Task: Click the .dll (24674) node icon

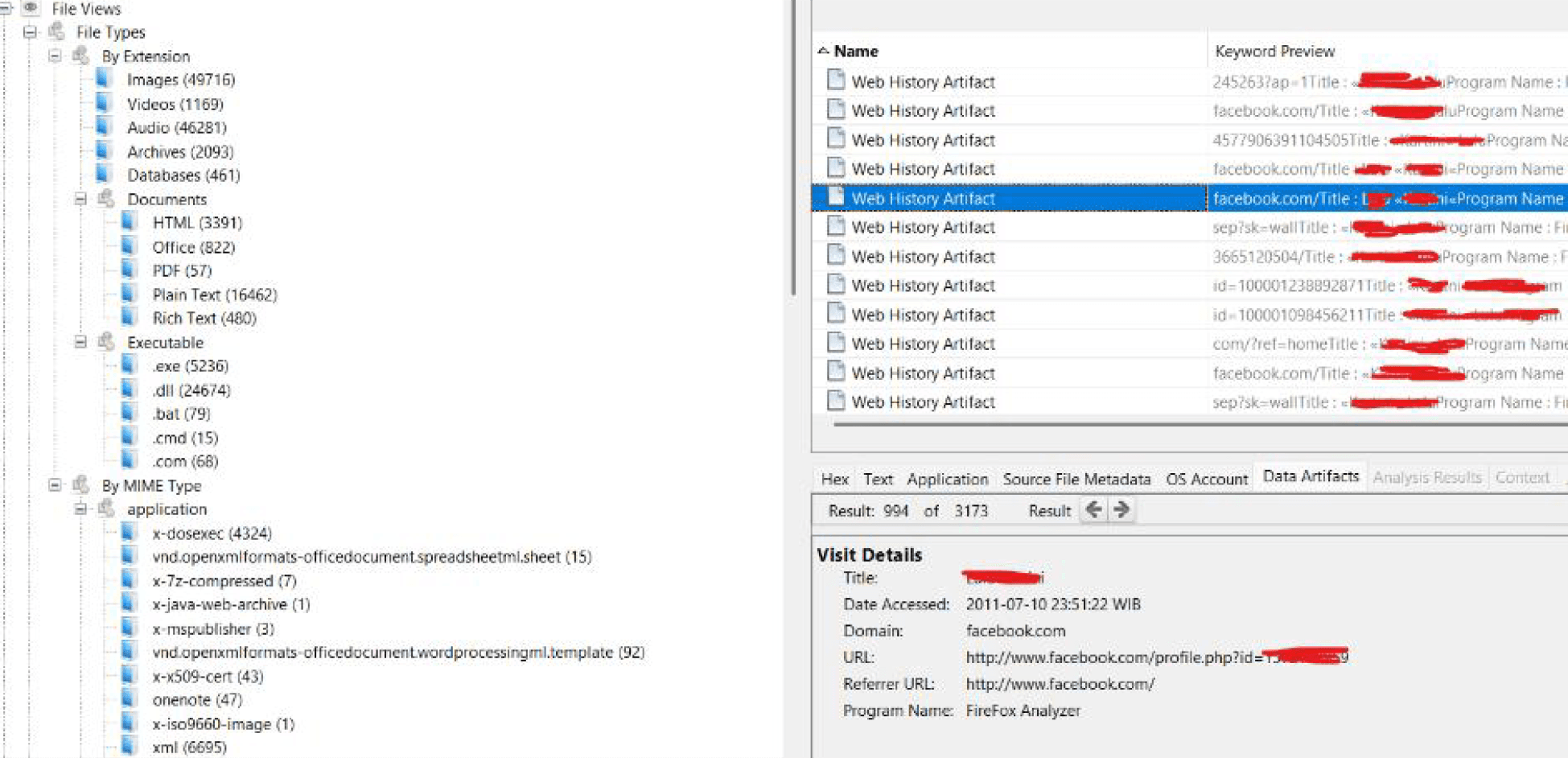Action: (x=129, y=389)
